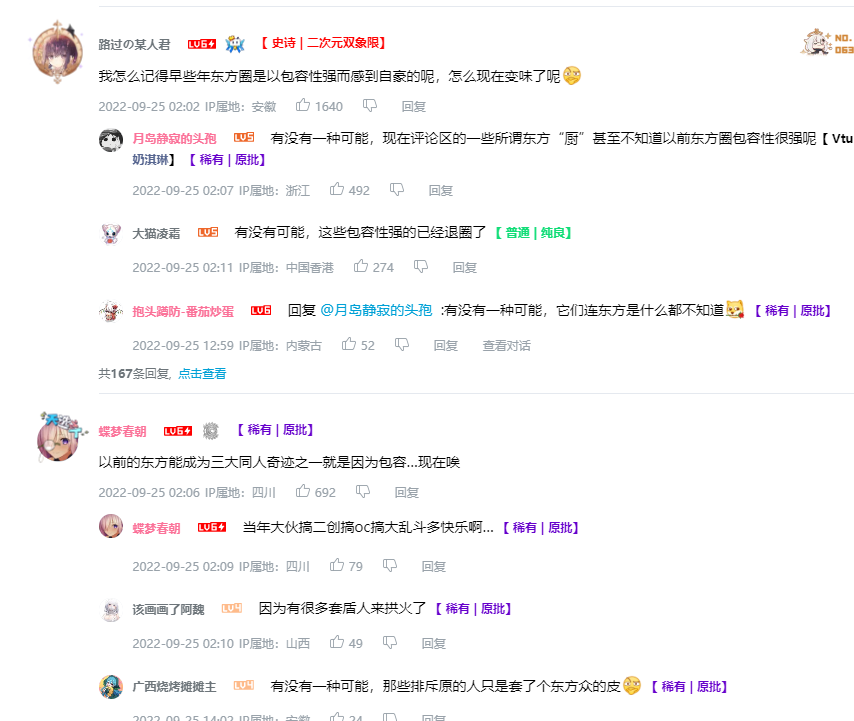Like 蝶梦春朝's comment with 692 likes
The width and height of the screenshot is (854, 721).
[303, 492]
